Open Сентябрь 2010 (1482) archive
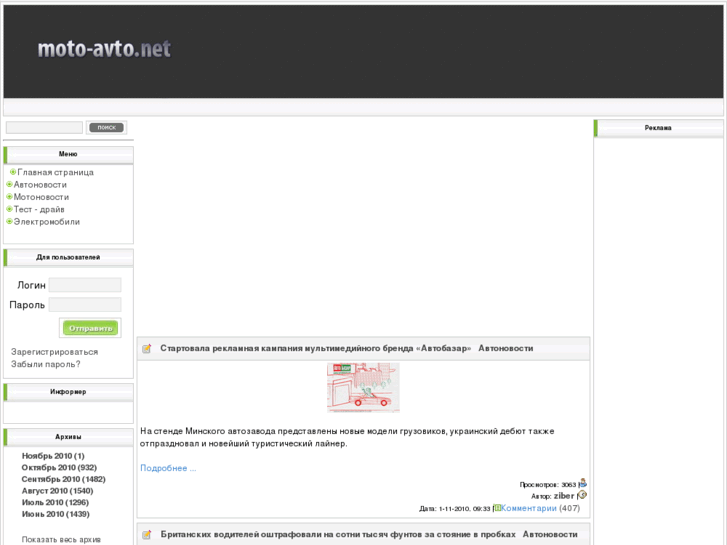Screen dimensions: 727x545 (x=64, y=479)
